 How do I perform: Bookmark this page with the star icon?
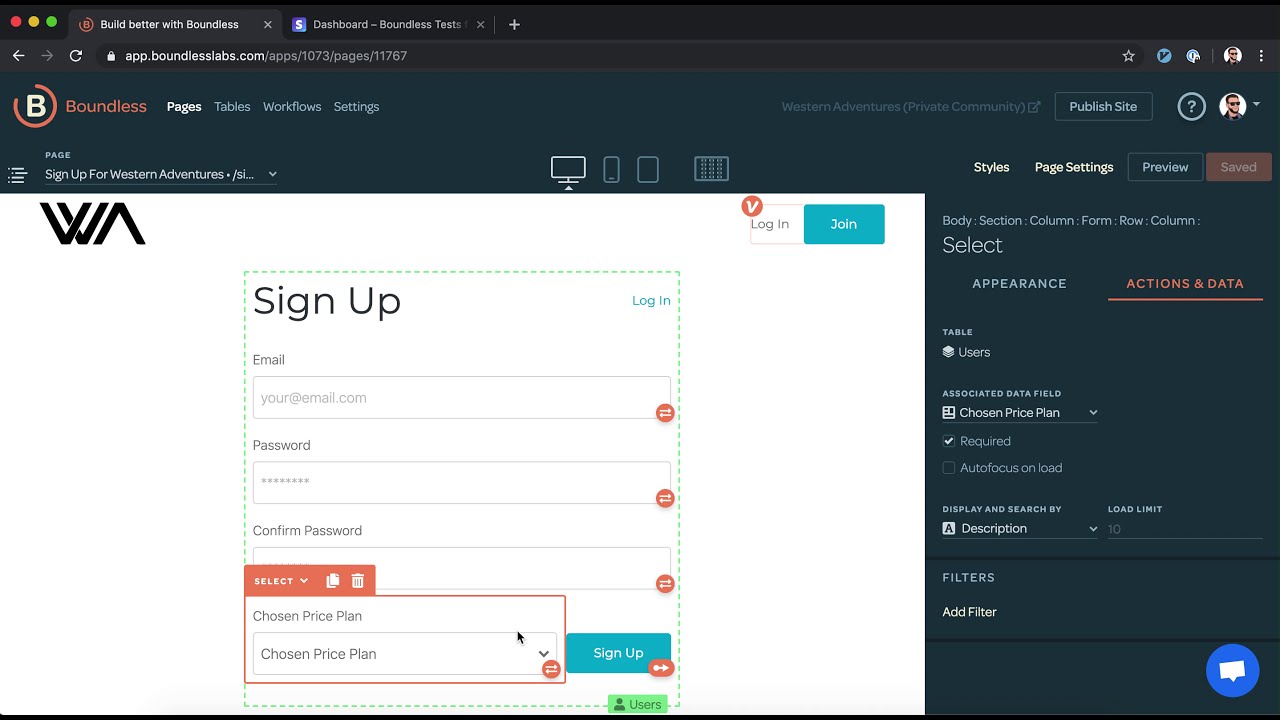(x=1129, y=56)
